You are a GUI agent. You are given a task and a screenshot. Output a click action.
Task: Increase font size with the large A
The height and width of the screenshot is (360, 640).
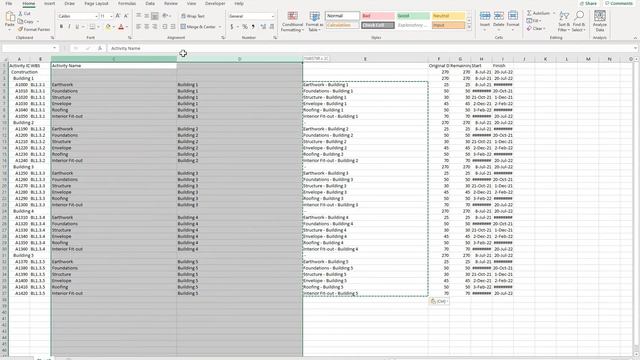pos(118,16)
